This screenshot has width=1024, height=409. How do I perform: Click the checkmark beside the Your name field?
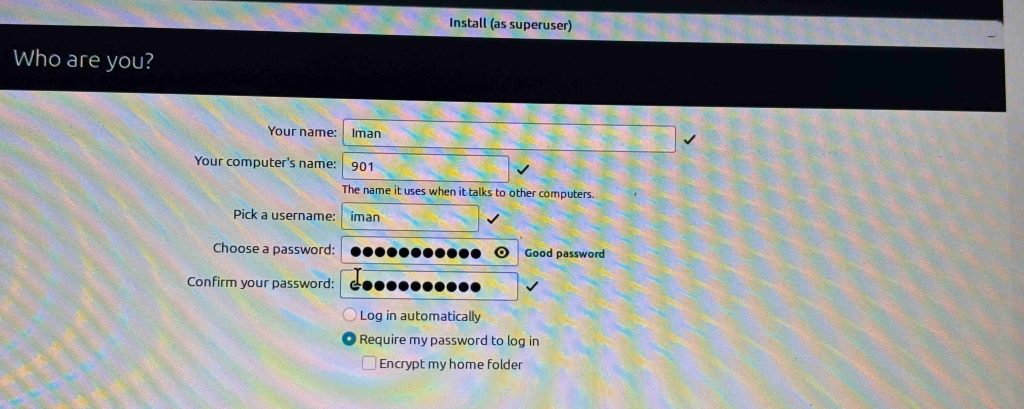pyautogui.click(x=689, y=139)
